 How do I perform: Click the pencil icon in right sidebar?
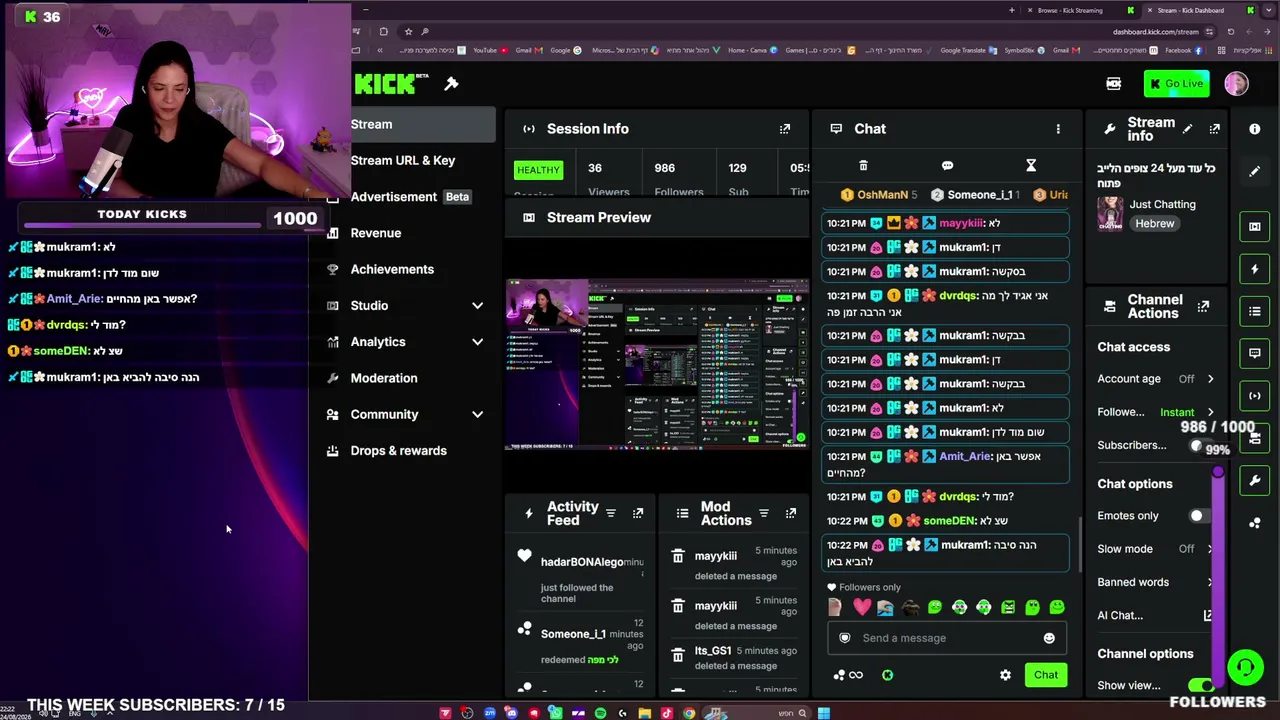[1255, 171]
